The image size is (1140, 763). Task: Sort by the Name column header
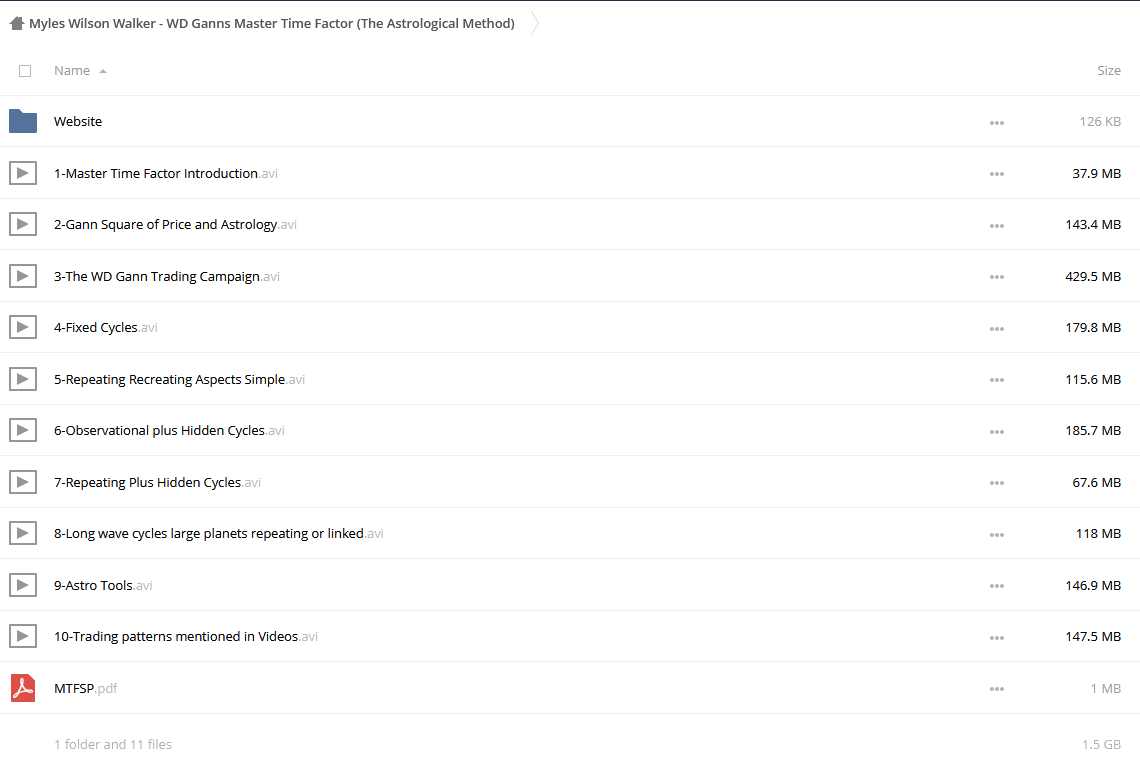pos(72,71)
